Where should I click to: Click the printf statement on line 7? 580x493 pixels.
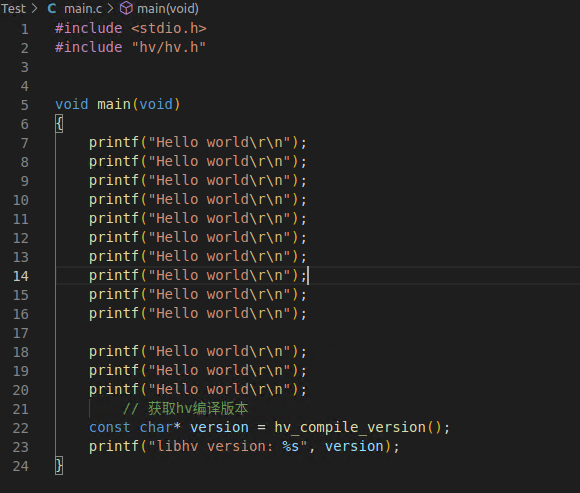click(198, 142)
